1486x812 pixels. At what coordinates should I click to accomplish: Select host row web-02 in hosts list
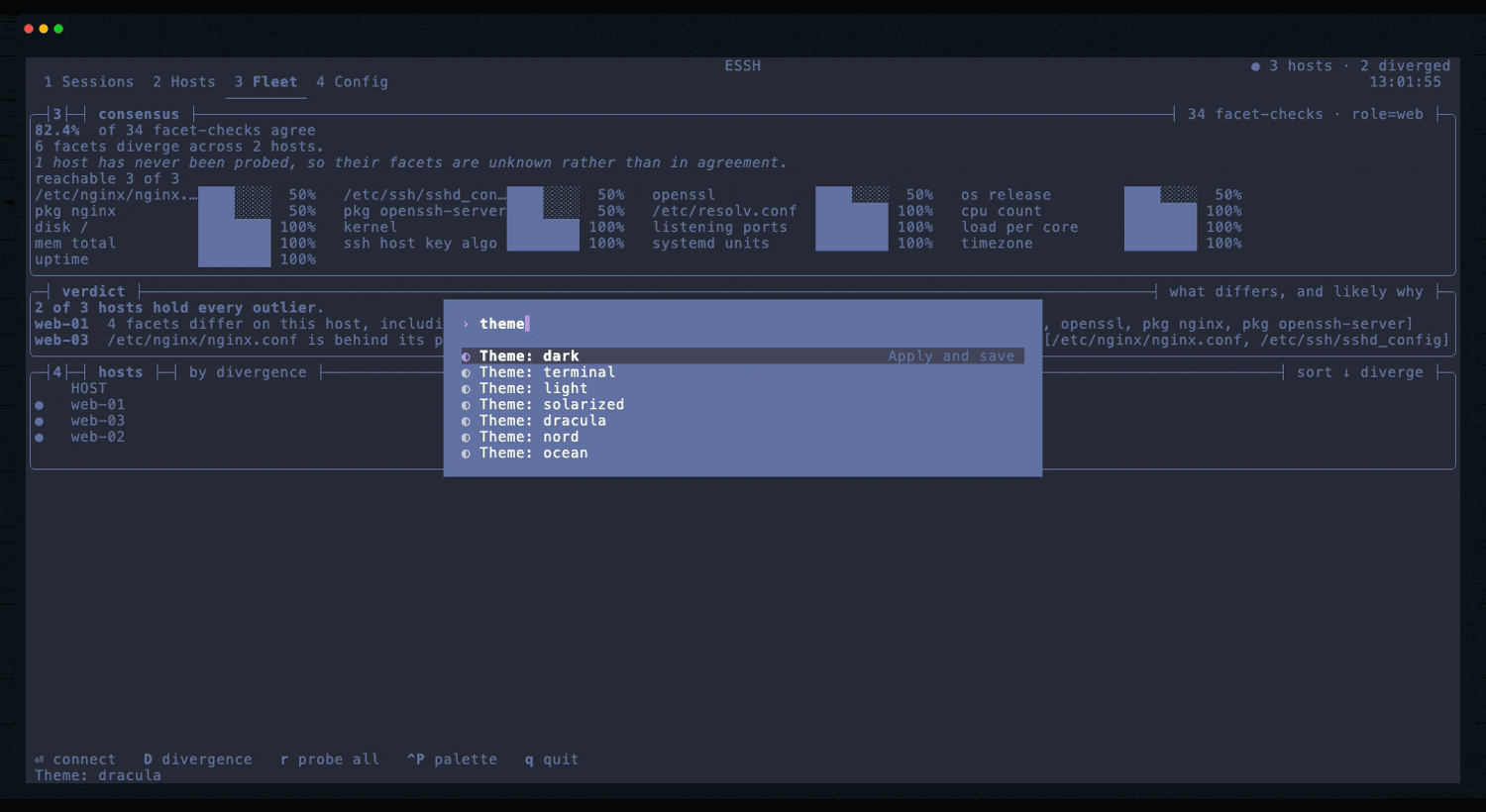click(x=97, y=437)
